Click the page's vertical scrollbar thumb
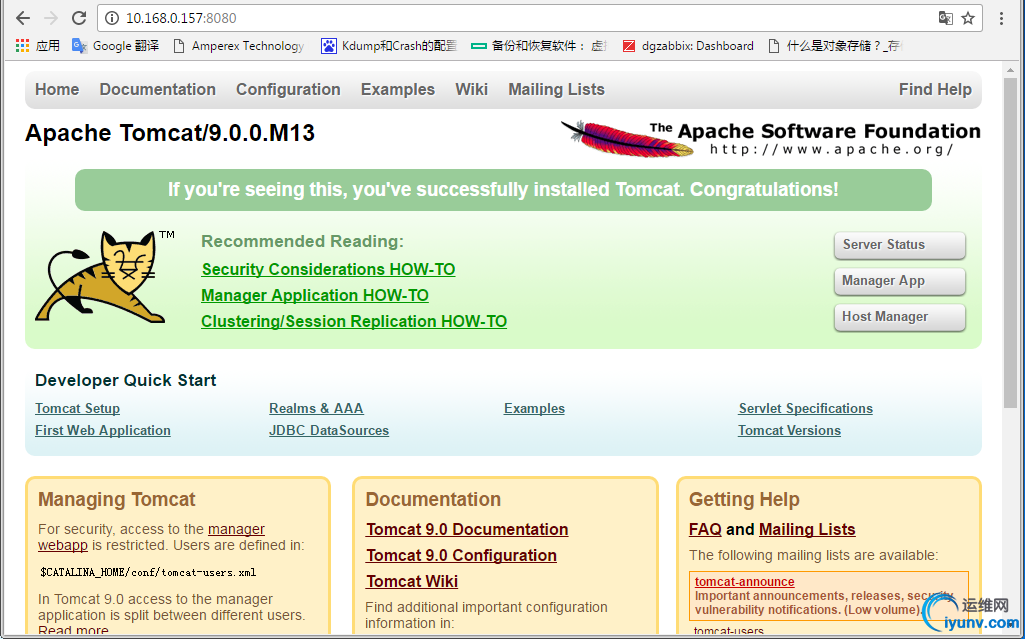 [x=1010, y=243]
